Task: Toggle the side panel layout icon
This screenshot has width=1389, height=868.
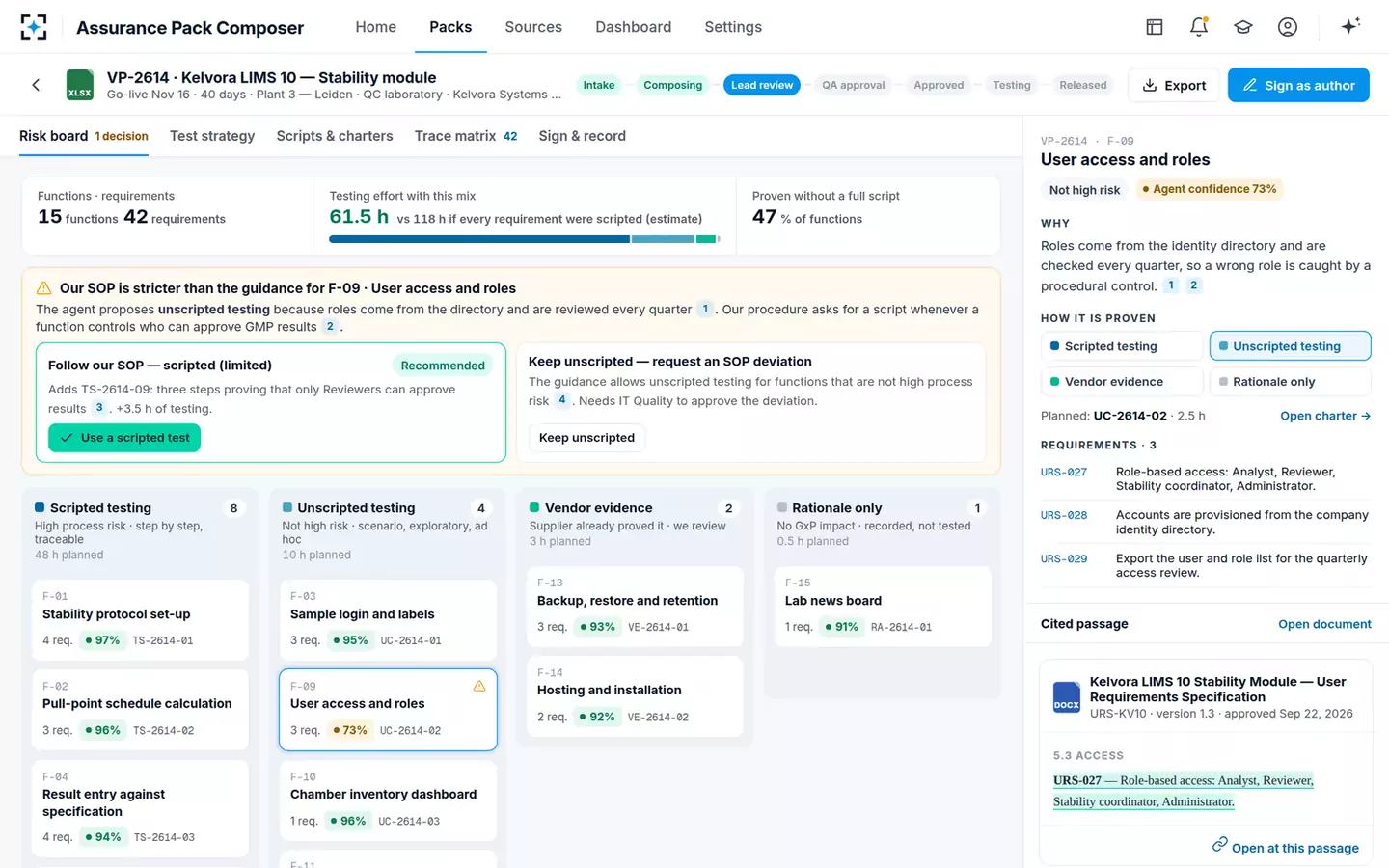Action: click(1155, 27)
